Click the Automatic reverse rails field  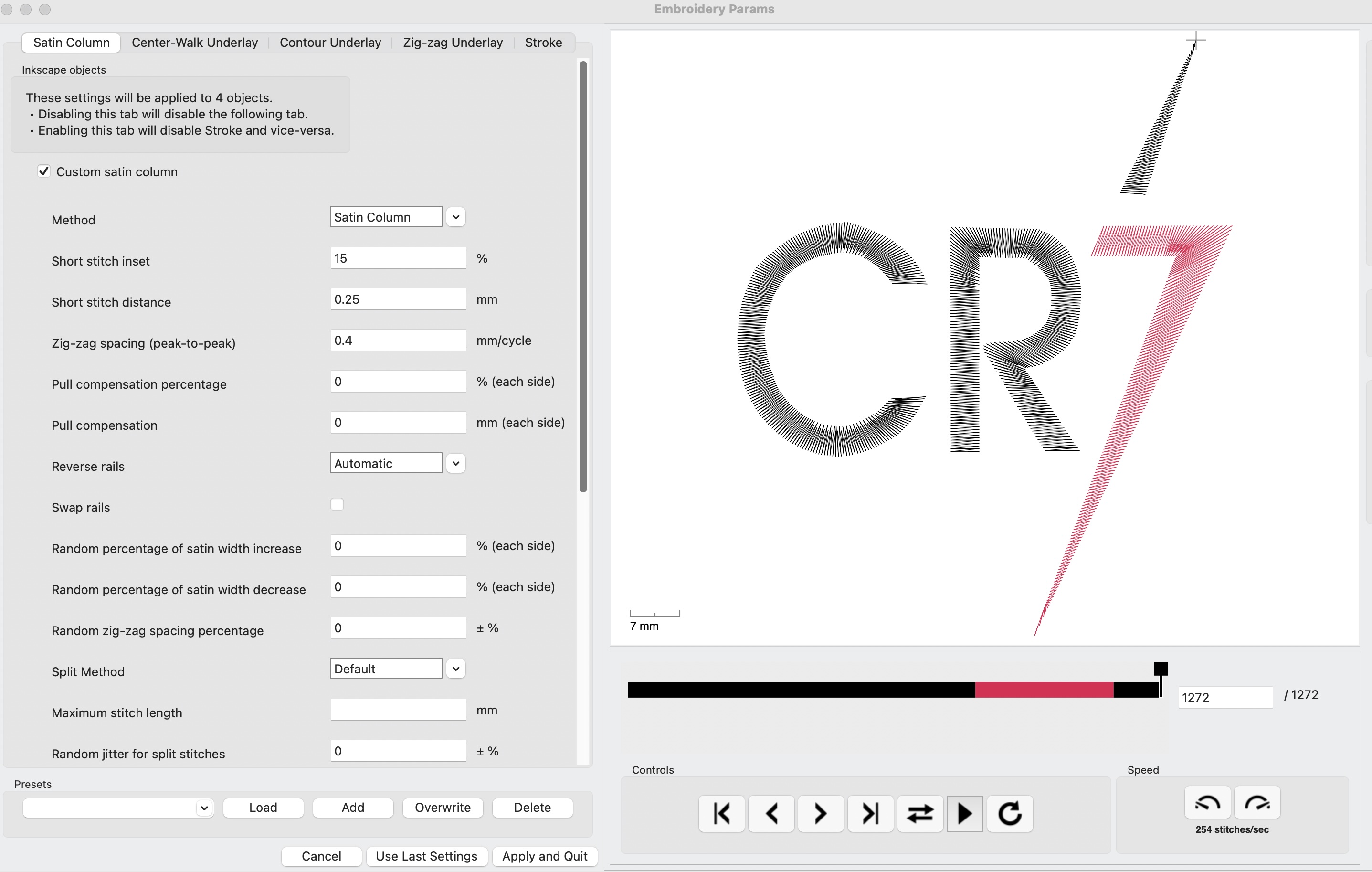click(386, 463)
